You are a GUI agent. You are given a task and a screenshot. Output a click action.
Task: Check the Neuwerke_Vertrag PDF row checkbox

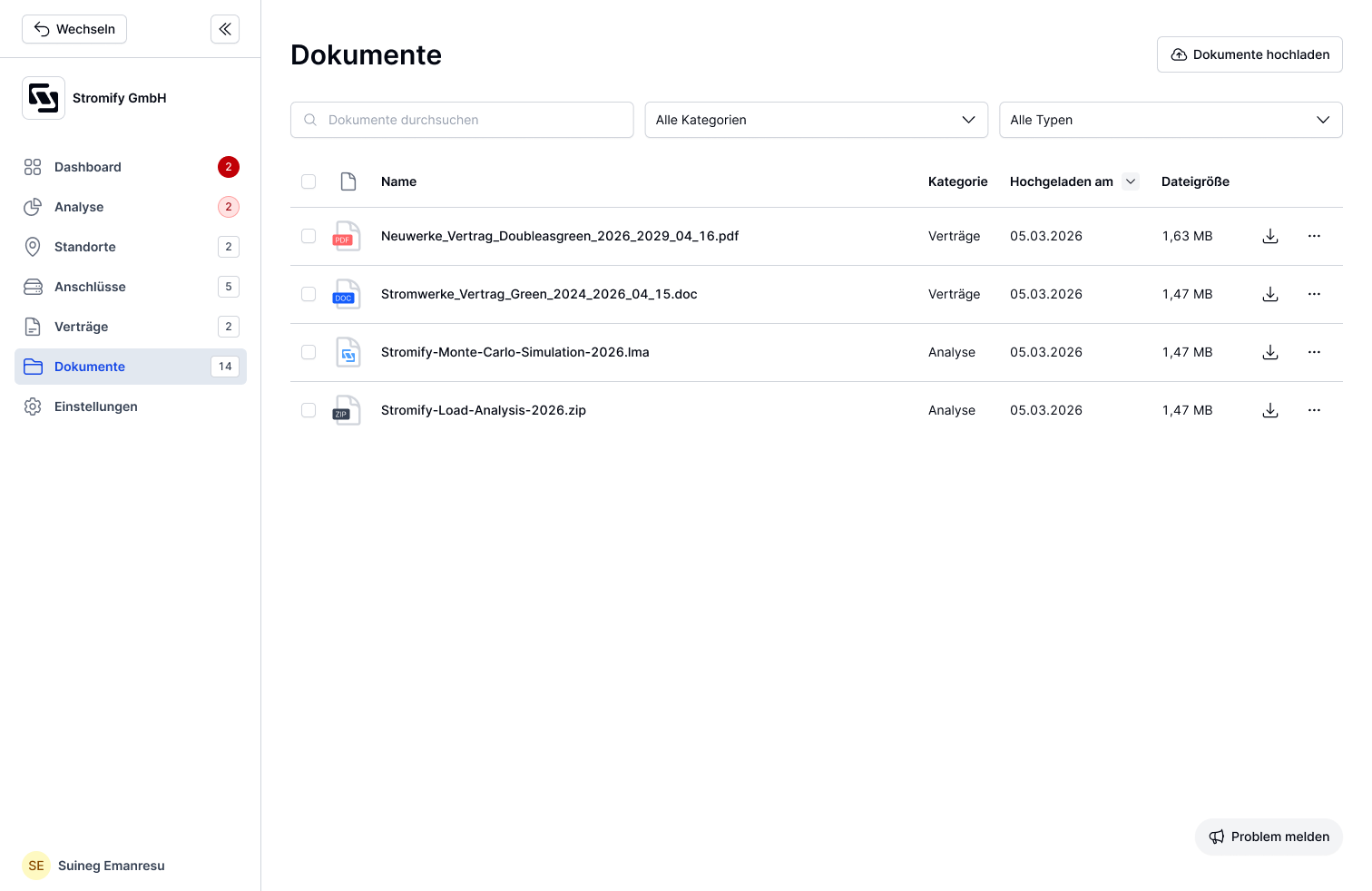click(x=309, y=236)
